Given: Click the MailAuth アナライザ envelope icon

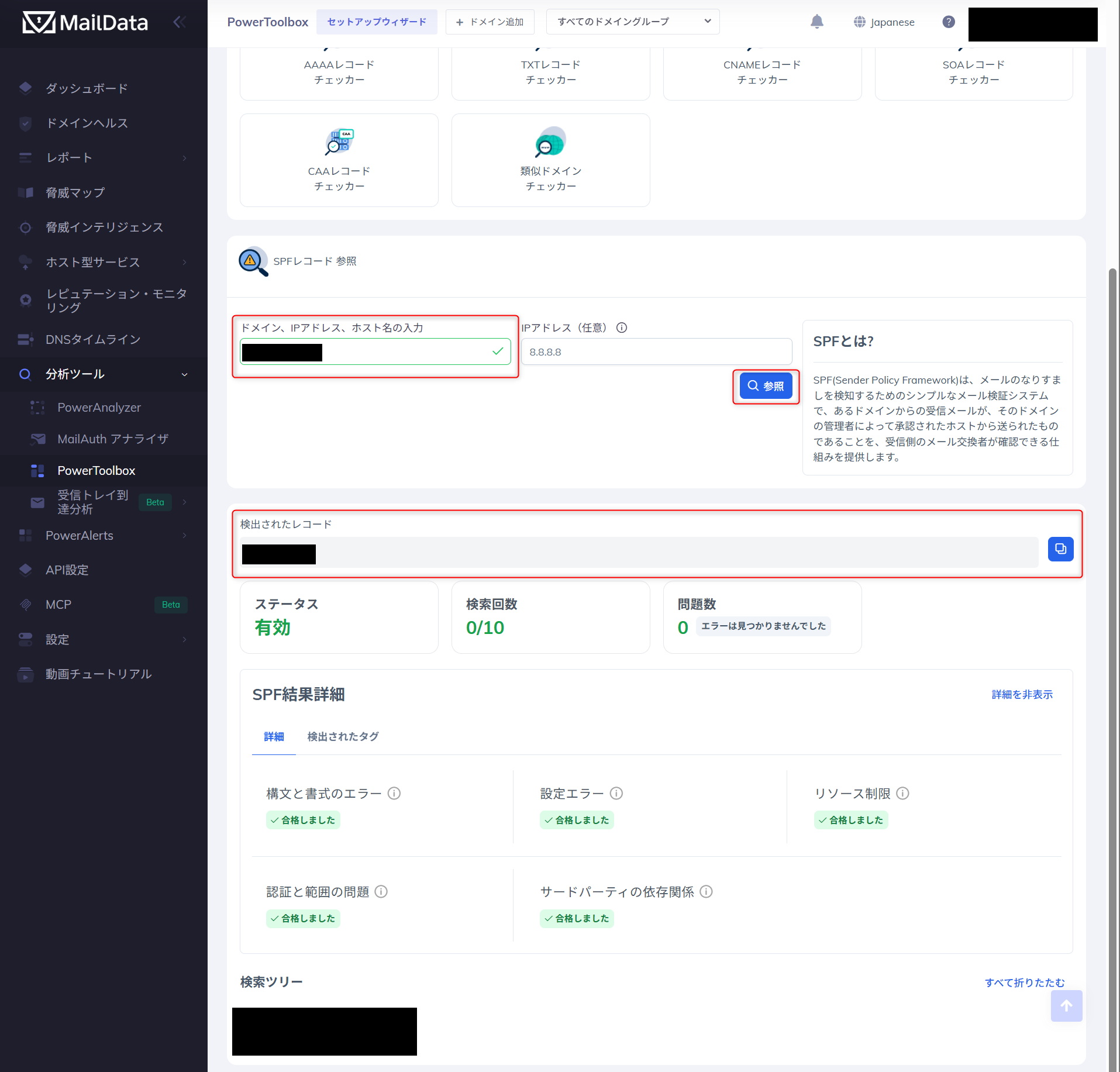Looking at the screenshot, I should click(x=37, y=439).
